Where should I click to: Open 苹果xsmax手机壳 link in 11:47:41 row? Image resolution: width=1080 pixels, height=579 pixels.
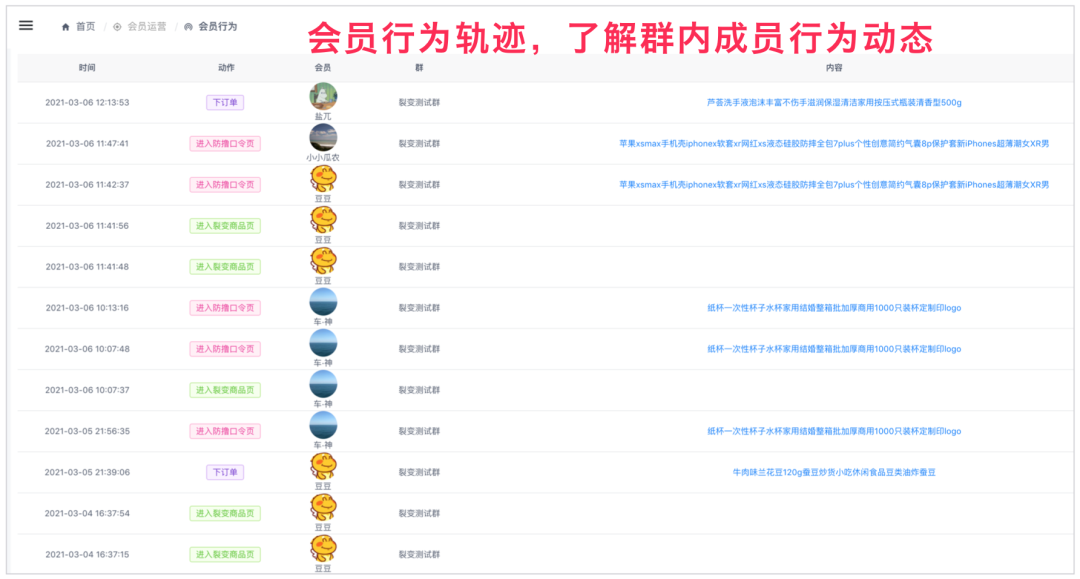click(x=834, y=144)
